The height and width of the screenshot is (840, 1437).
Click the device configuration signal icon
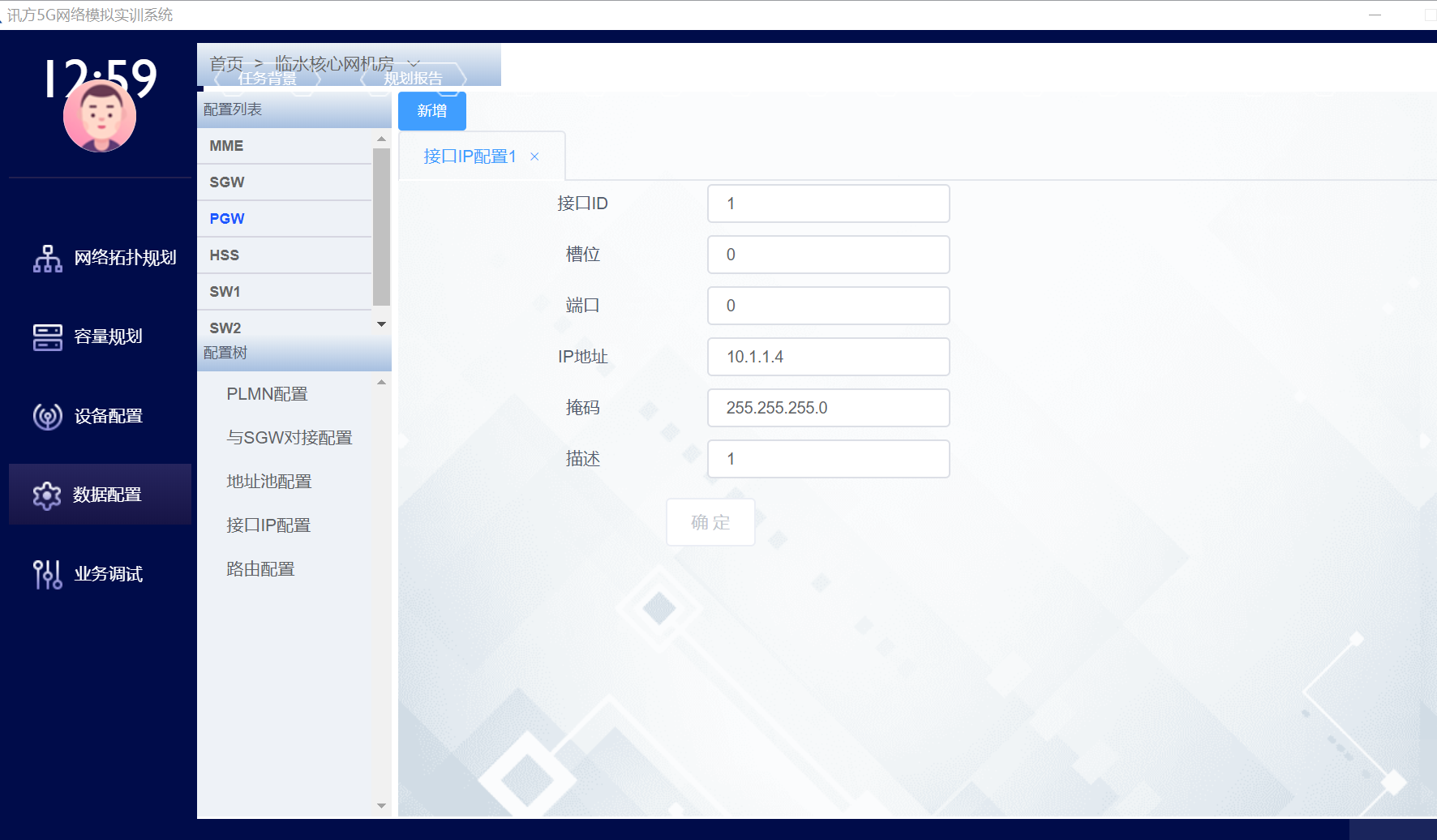48,417
